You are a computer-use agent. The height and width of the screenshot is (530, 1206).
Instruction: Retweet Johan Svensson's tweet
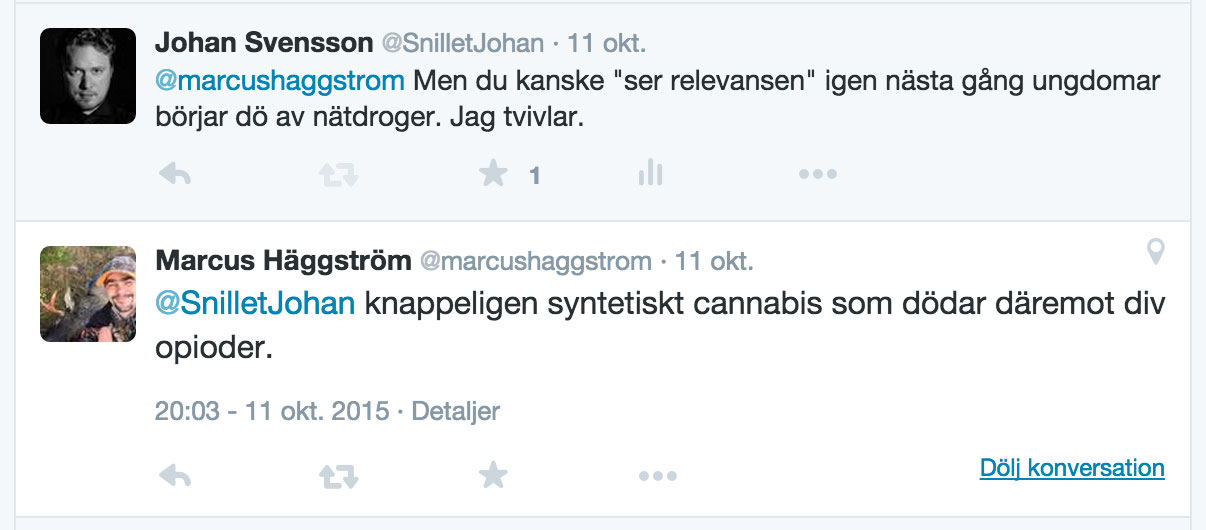point(338,176)
